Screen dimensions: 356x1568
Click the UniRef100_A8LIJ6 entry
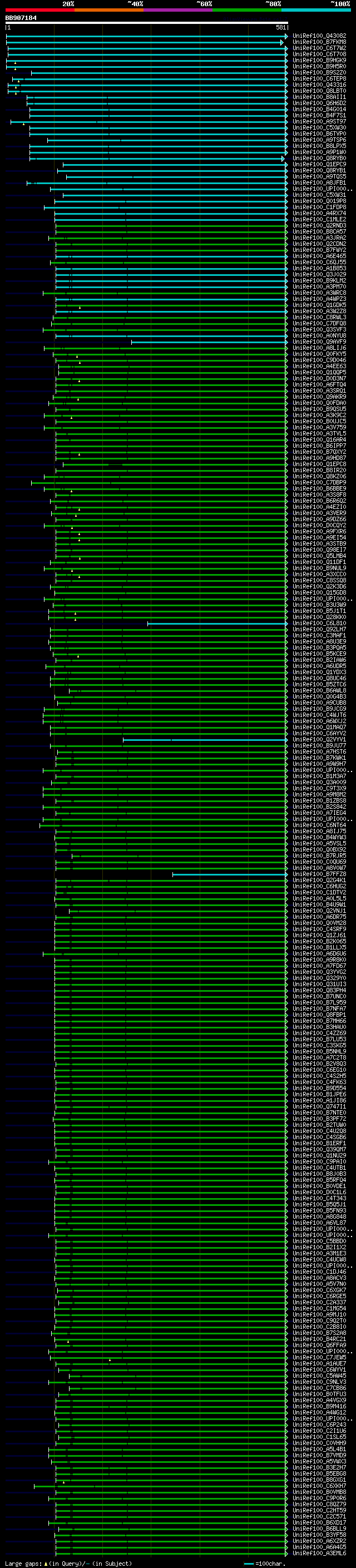click(x=319, y=348)
